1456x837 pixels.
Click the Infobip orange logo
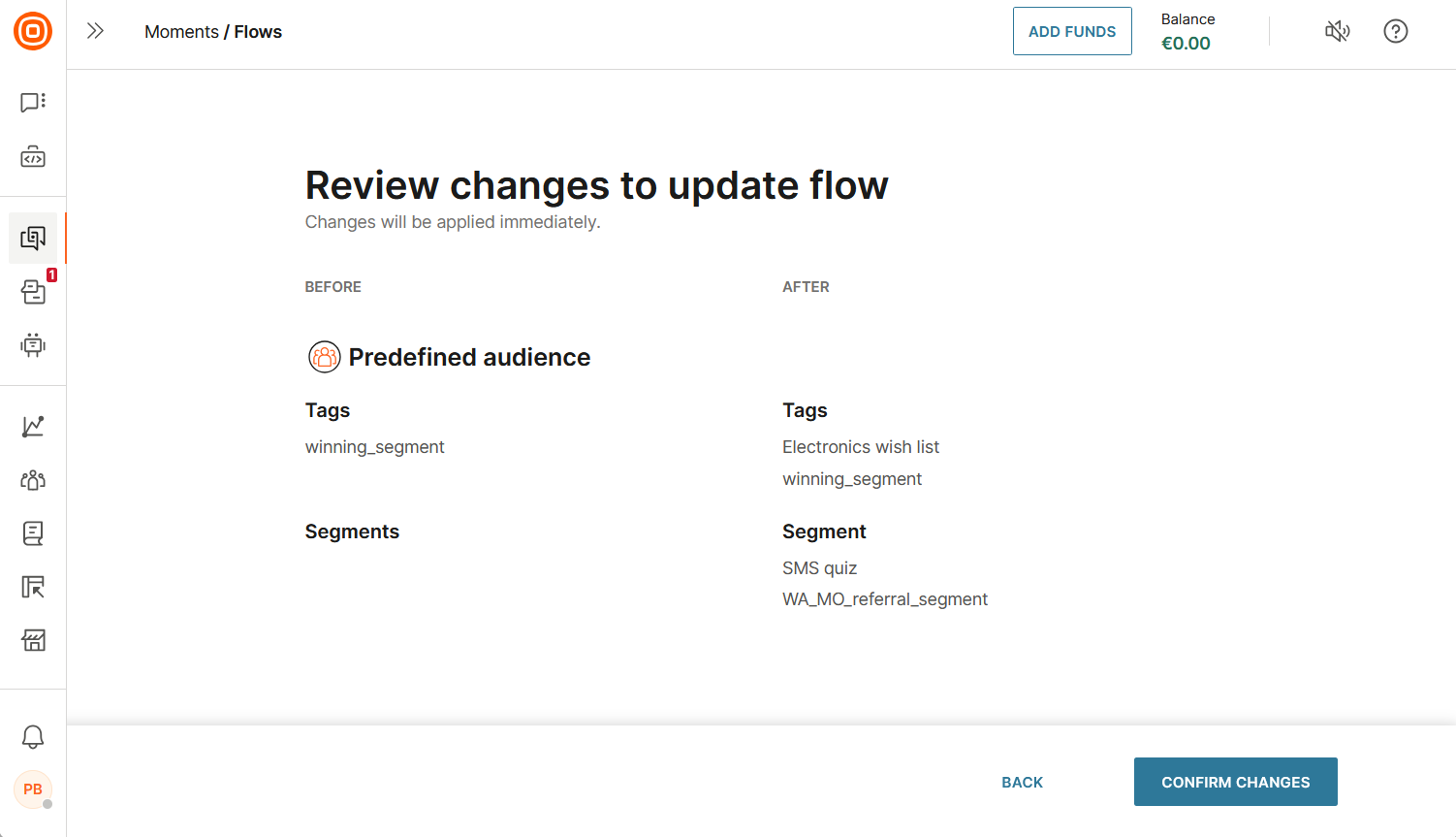33,31
